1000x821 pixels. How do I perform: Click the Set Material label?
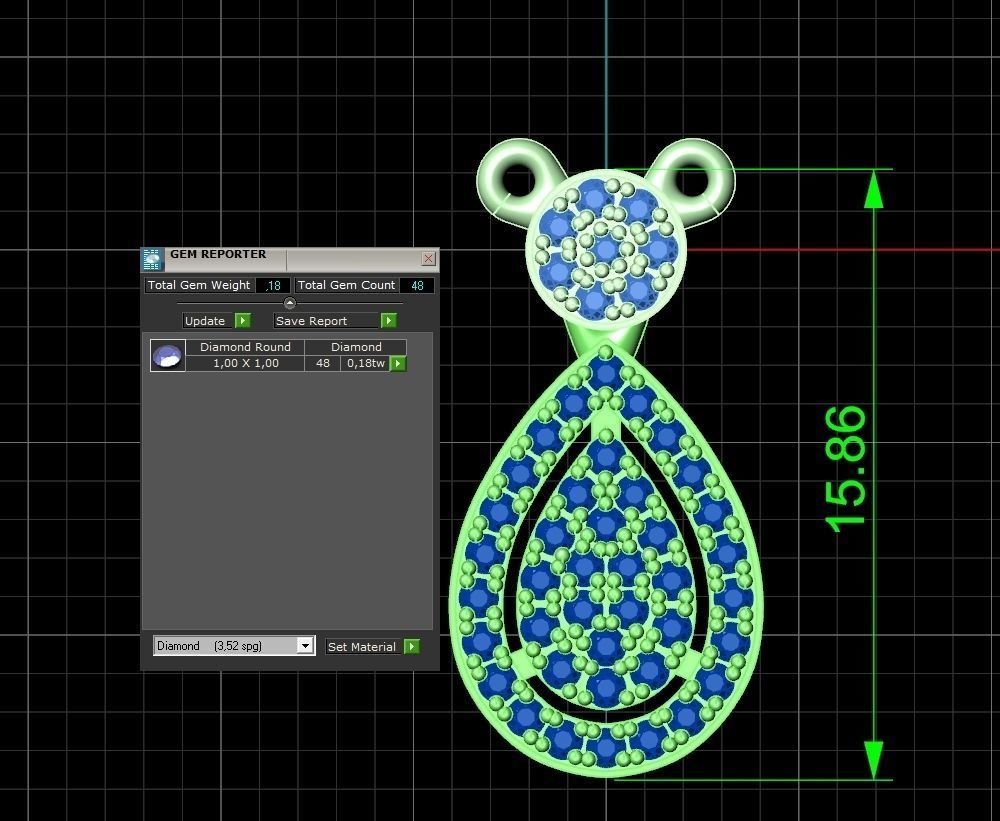(x=362, y=647)
